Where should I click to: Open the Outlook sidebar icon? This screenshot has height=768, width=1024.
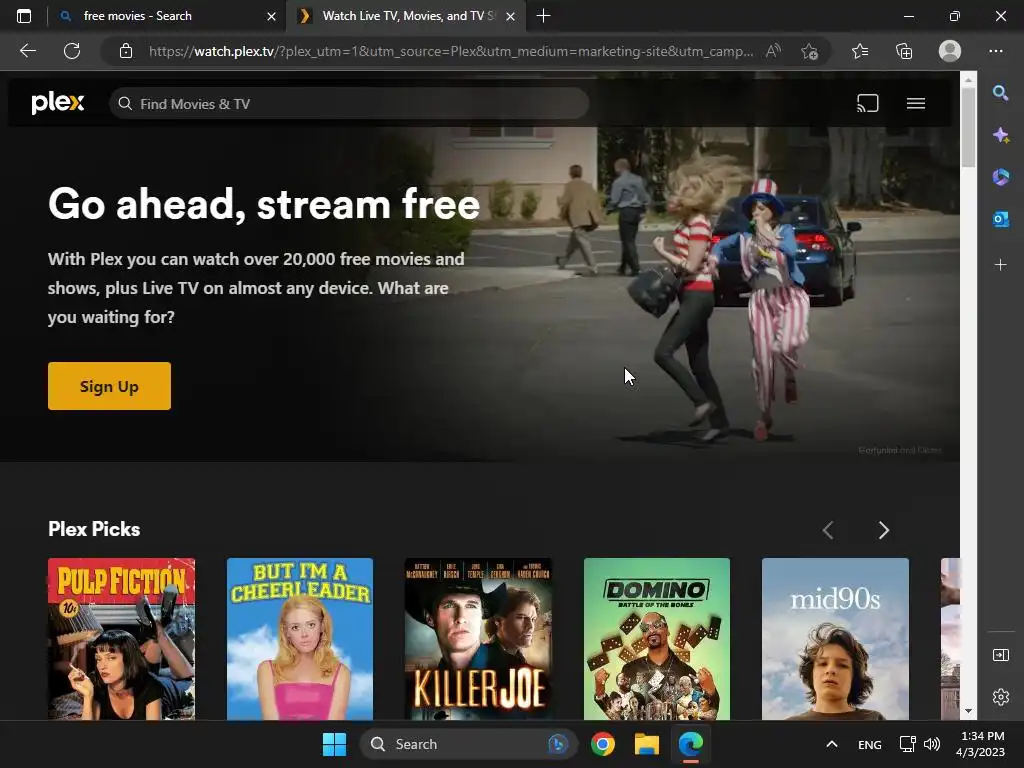[1000, 219]
